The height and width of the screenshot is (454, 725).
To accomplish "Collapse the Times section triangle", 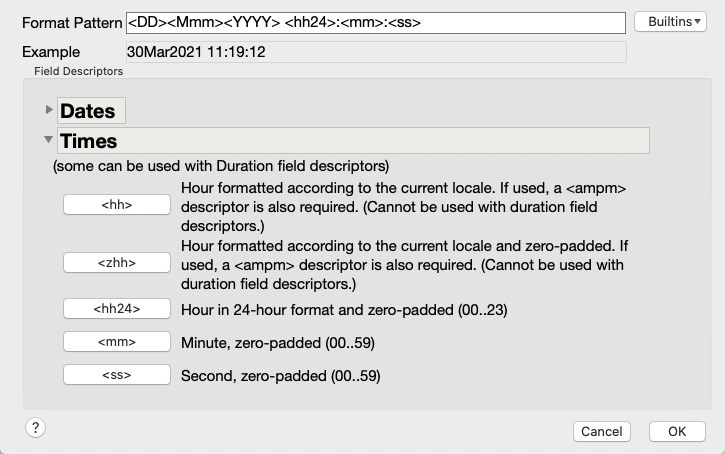I will coord(48,139).
